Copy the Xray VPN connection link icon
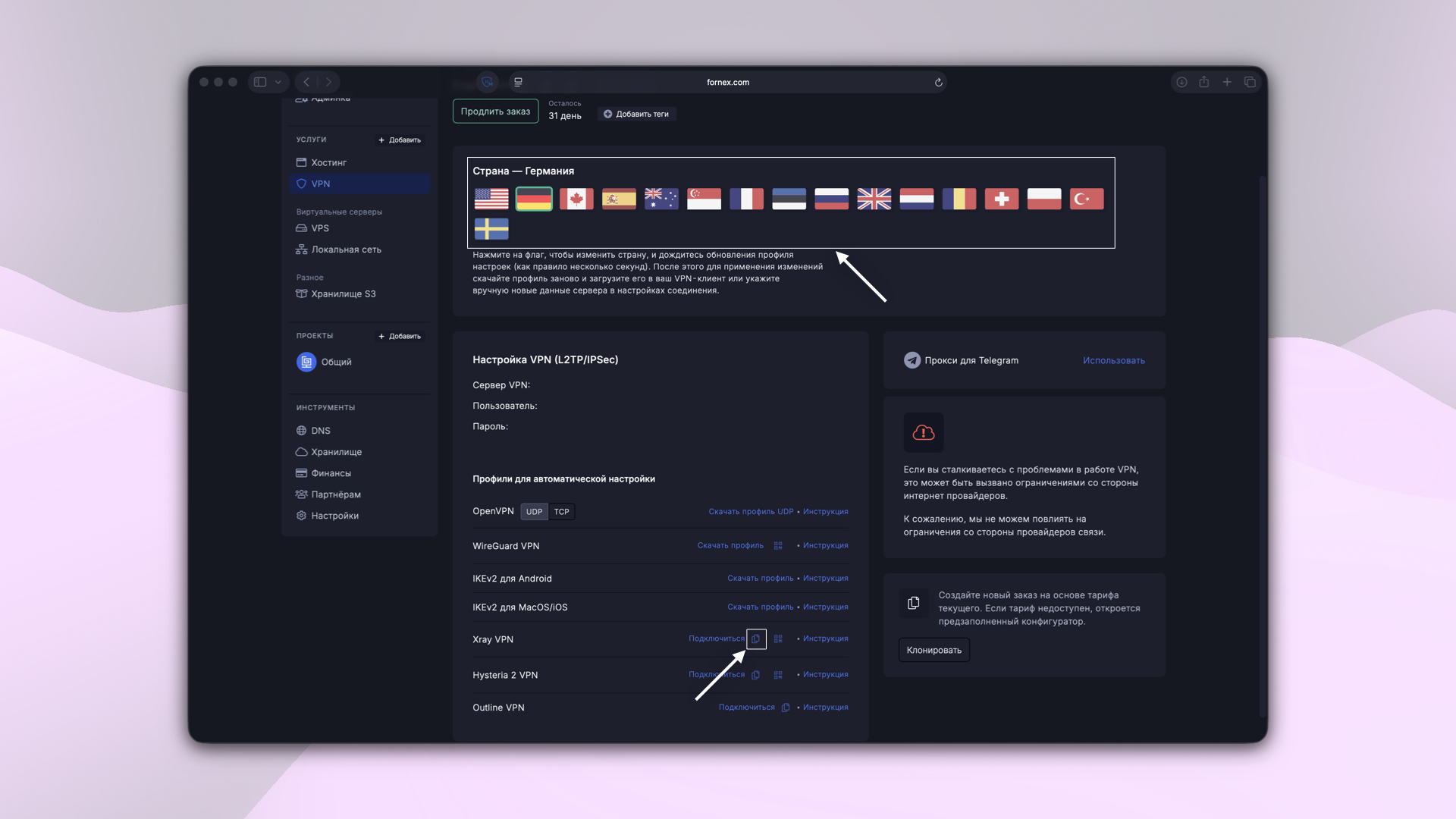 tap(756, 639)
